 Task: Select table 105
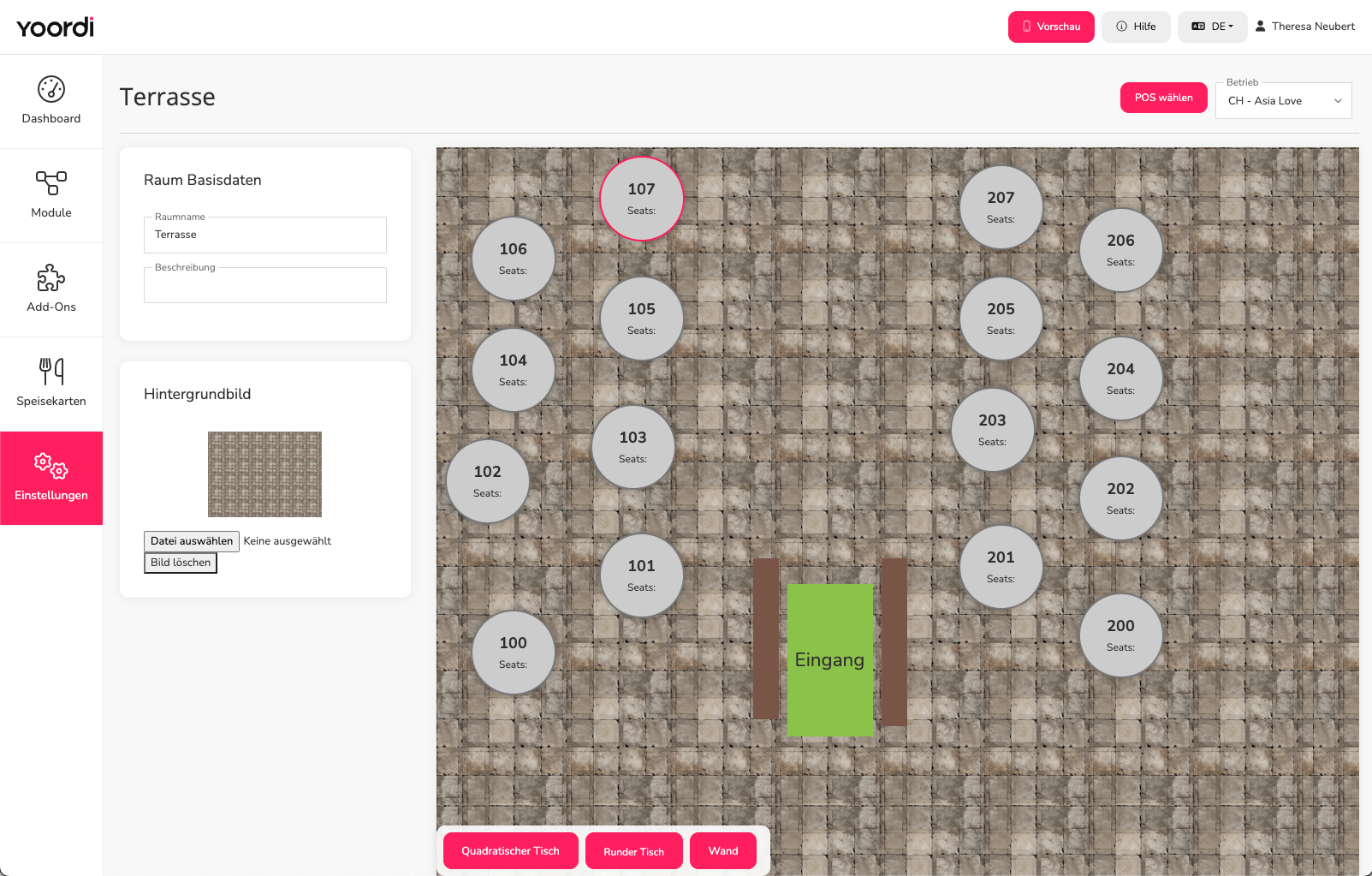pos(642,319)
